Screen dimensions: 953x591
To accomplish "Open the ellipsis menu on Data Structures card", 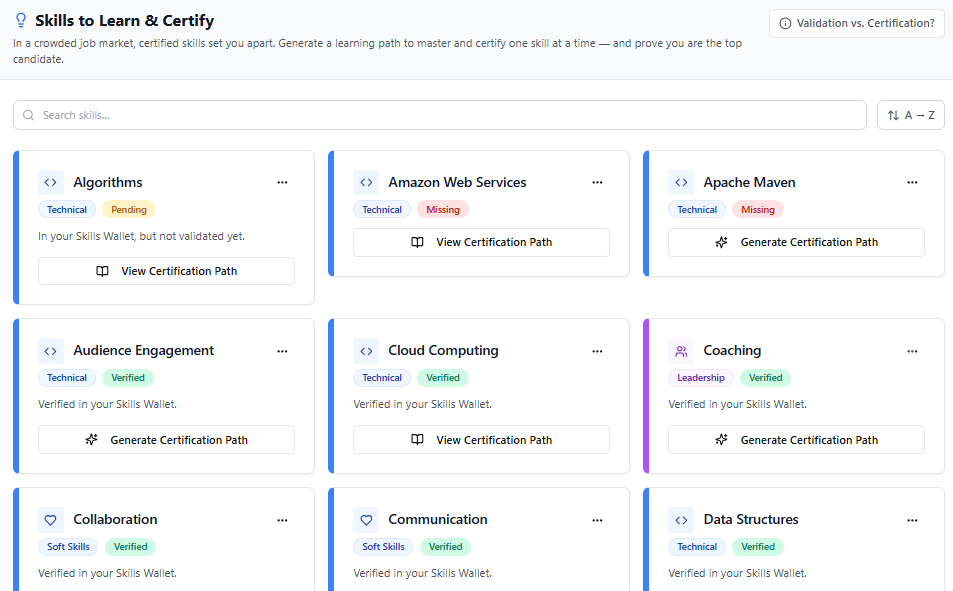I will pyautogui.click(x=912, y=520).
